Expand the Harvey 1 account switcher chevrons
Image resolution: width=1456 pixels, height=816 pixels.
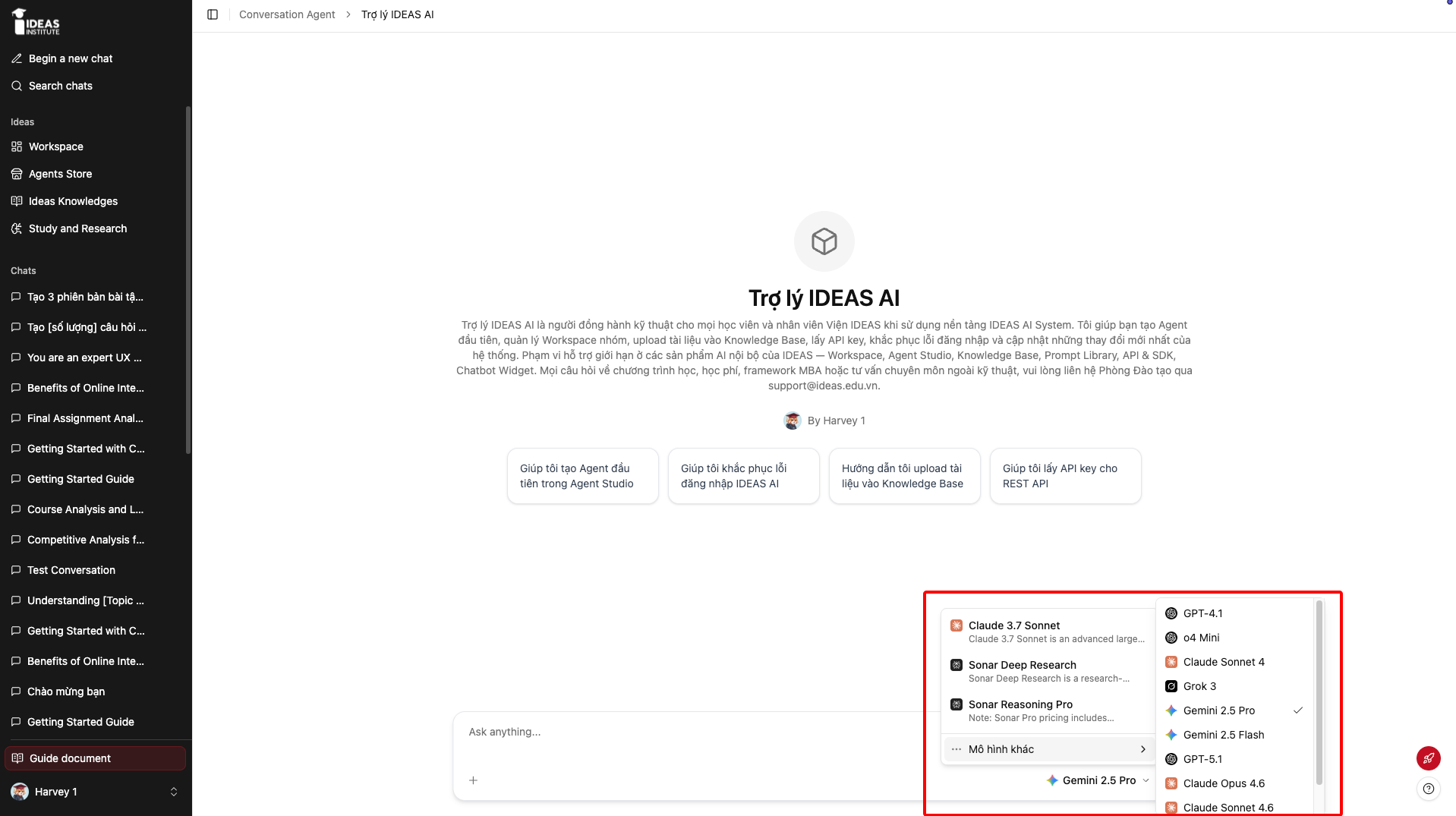pyautogui.click(x=174, y=792)
